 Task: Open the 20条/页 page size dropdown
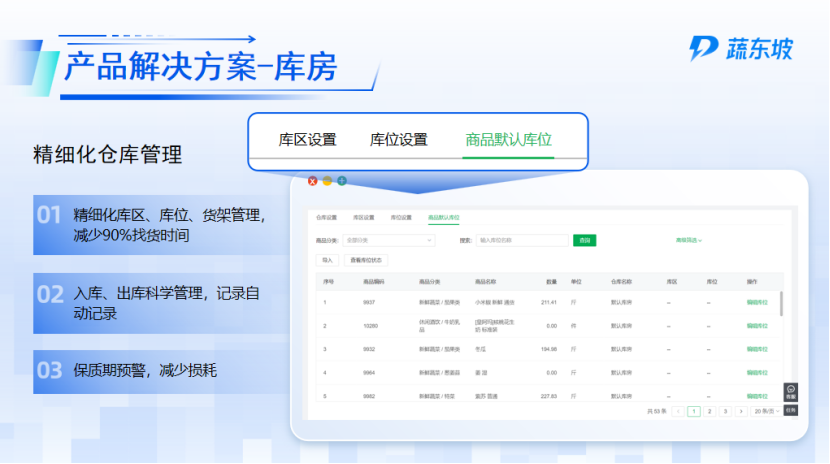(x=767, y=411)
